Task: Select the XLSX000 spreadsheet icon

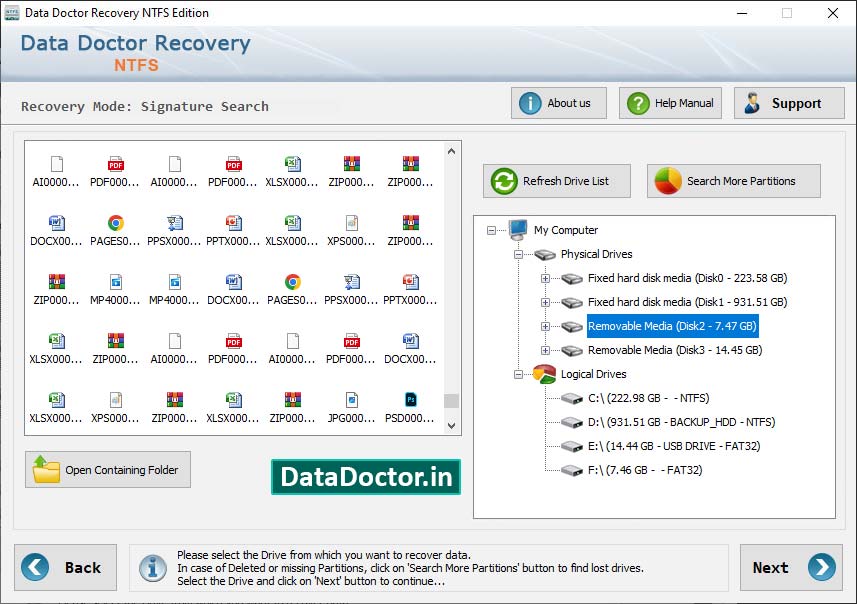Action: coord(293,163)
